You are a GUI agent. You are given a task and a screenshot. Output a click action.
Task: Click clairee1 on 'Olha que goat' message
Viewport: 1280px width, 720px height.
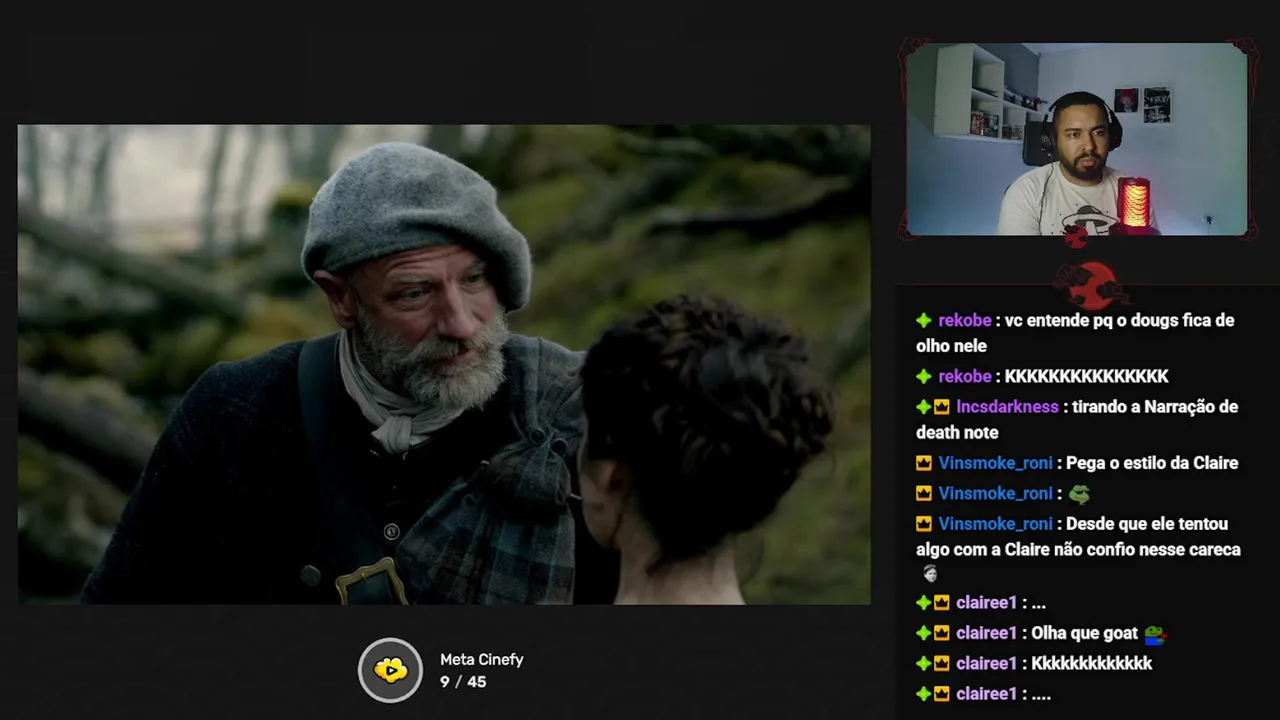click(986, 633)
